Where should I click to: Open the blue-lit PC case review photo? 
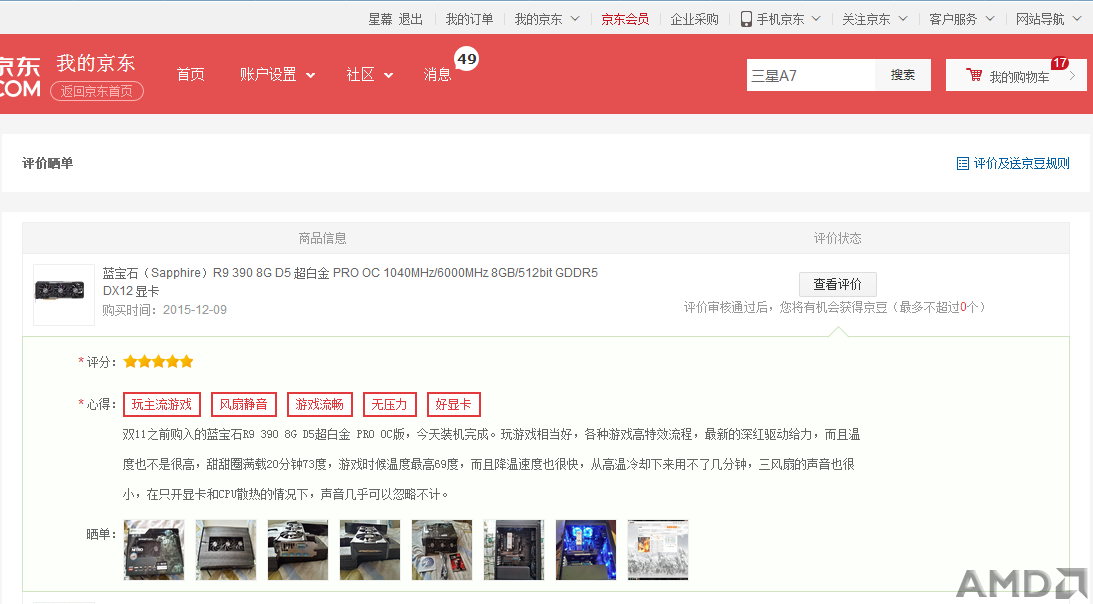point(586,550)
